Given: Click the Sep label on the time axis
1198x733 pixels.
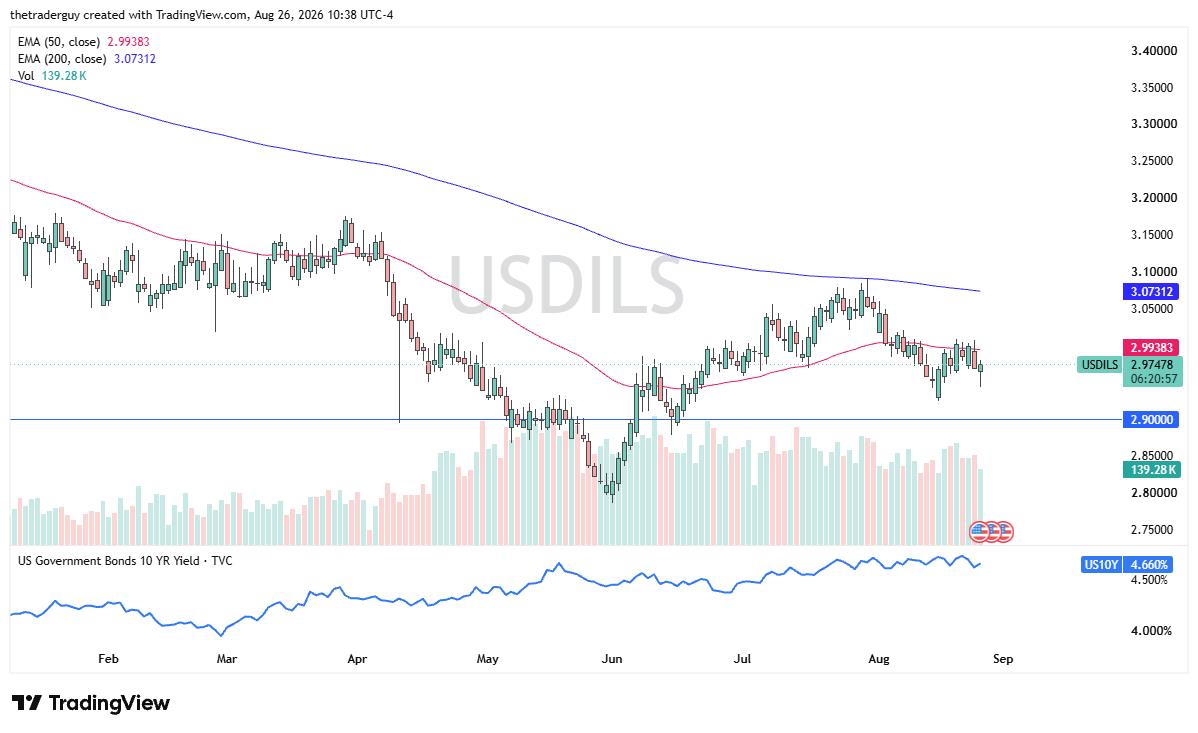Looking at the screenshot, I should [1002, 659].
